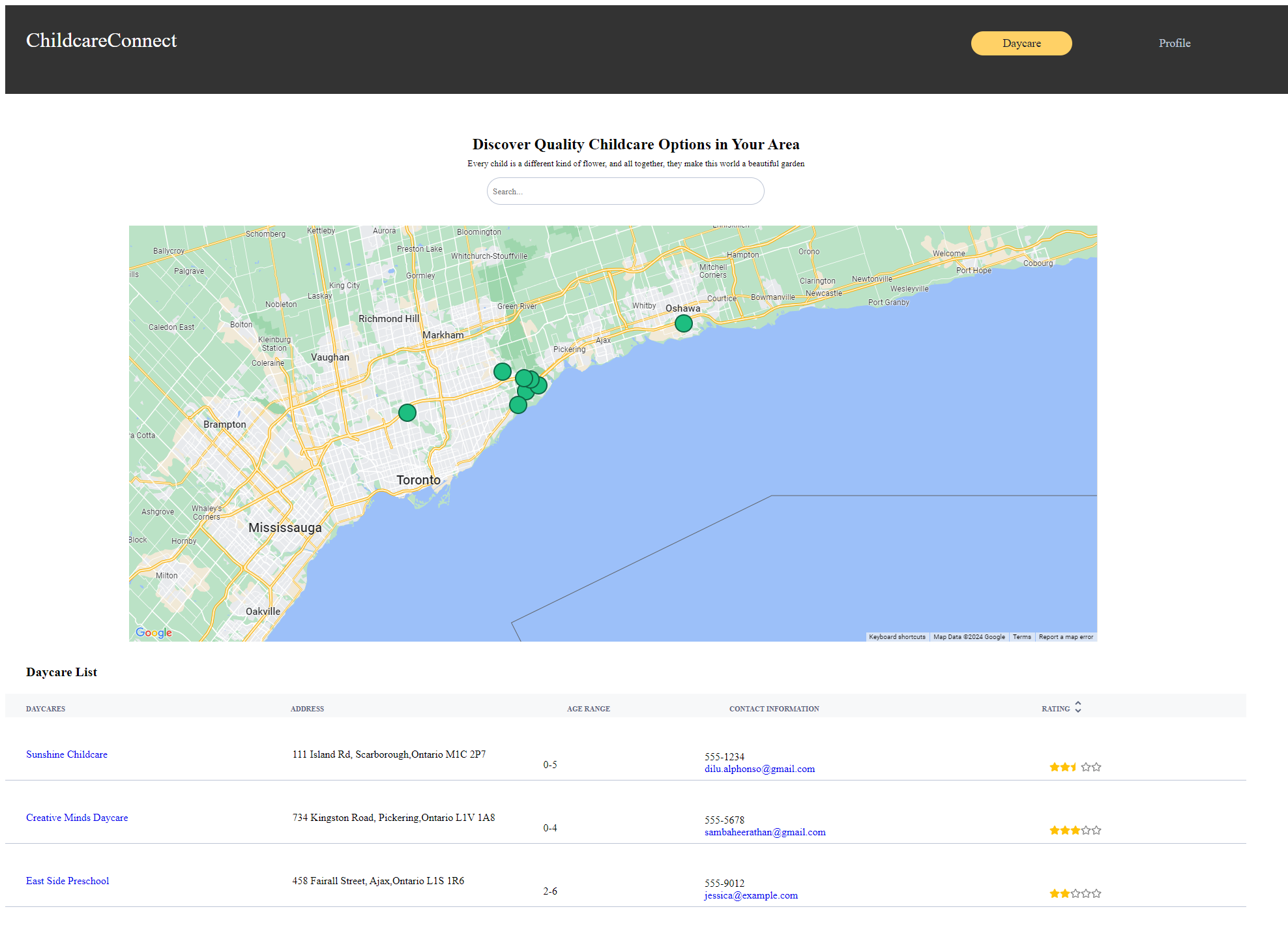Click the Search input field

pos(625,191)
